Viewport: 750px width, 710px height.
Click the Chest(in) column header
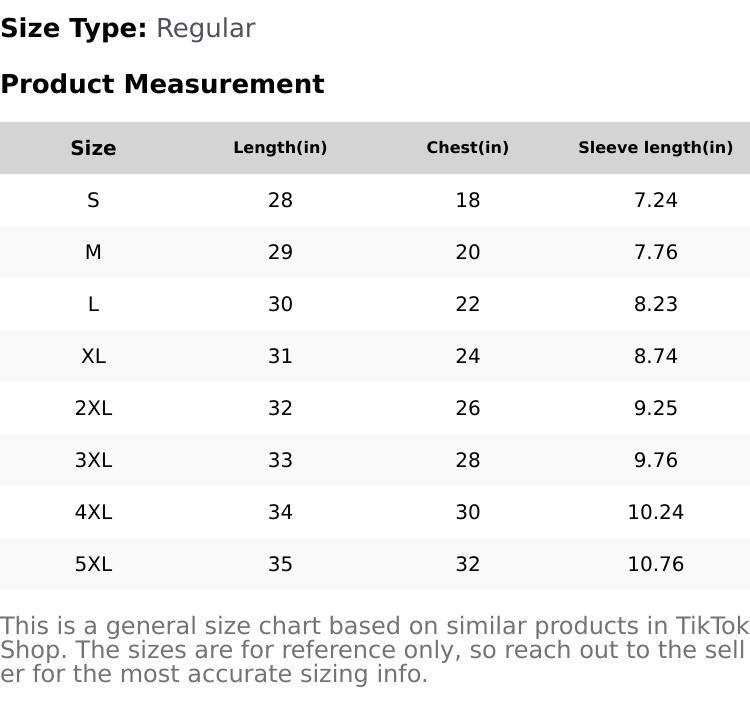(467, 148)
